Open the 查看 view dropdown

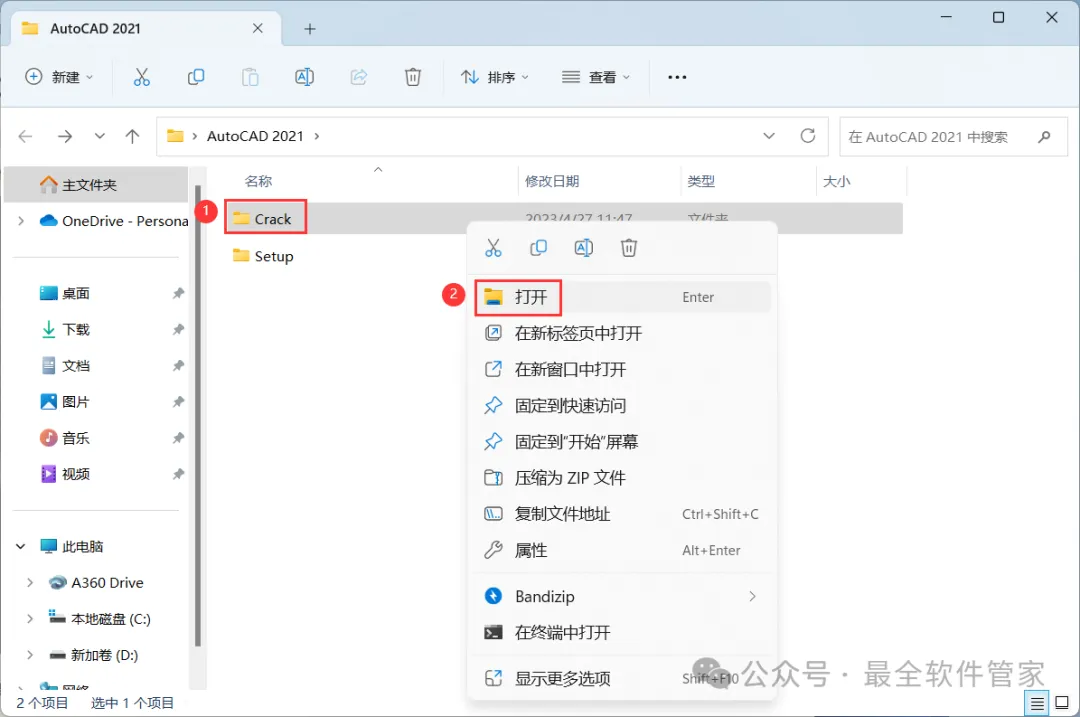coord(596,77)
